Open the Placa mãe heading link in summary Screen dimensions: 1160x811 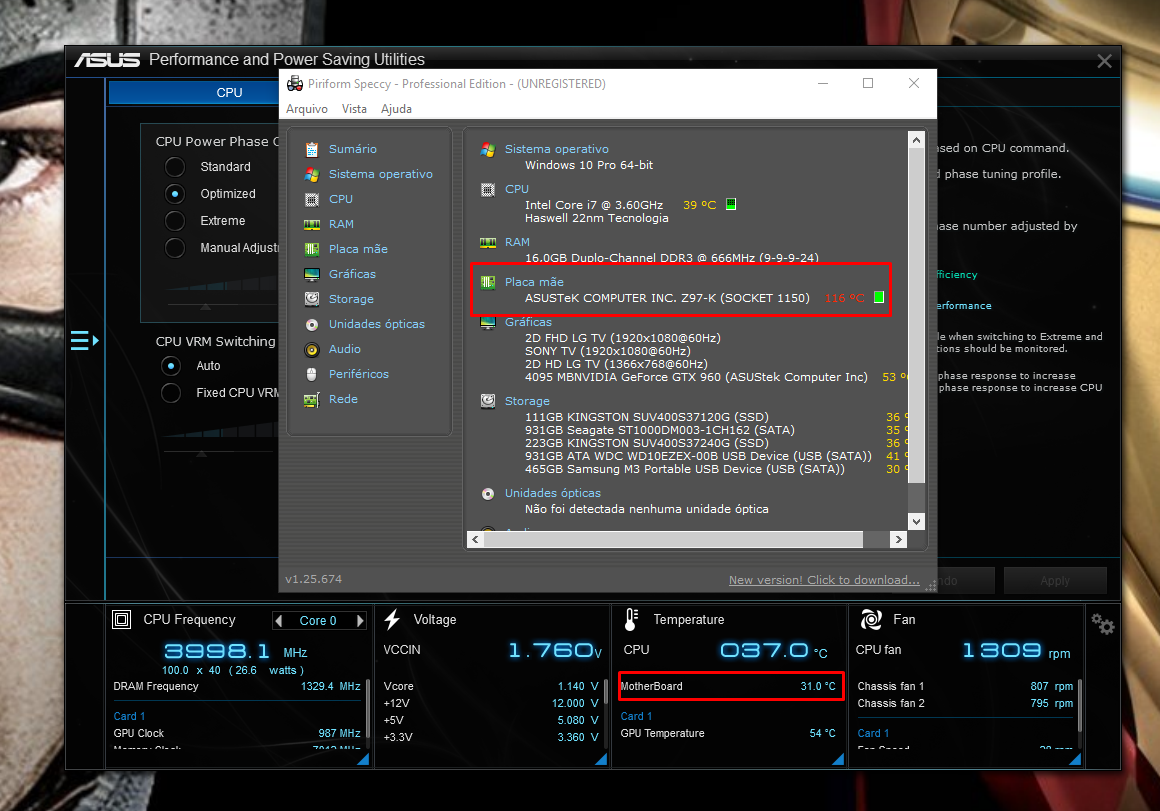tap(534, 282)
